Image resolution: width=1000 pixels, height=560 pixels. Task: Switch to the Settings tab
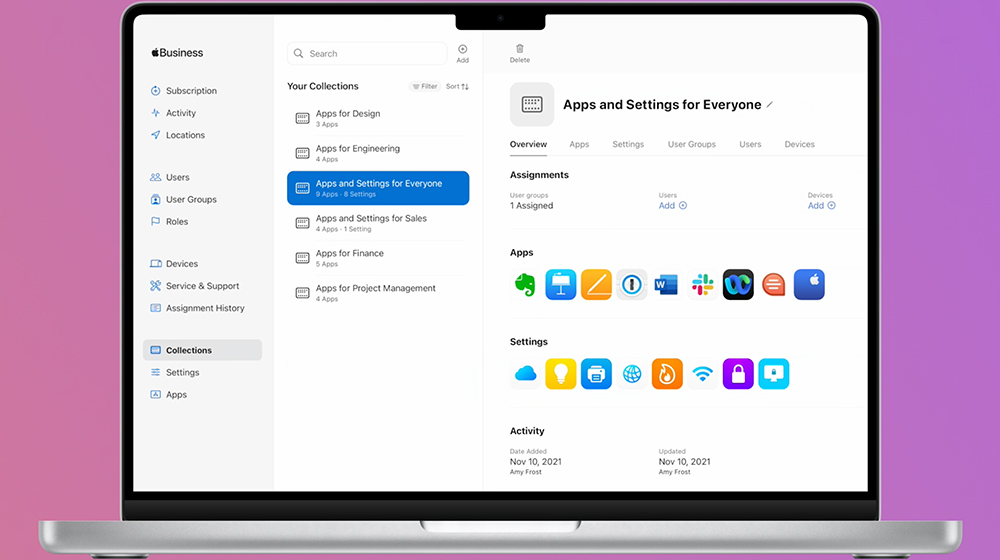coord(628,144)
